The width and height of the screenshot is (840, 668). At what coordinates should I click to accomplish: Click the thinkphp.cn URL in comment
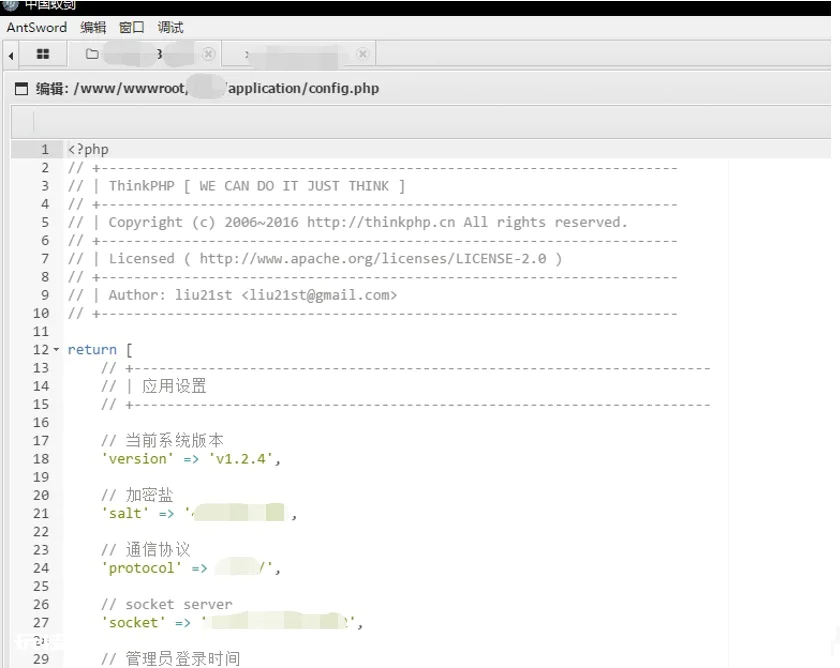click(x=381, y=222)
